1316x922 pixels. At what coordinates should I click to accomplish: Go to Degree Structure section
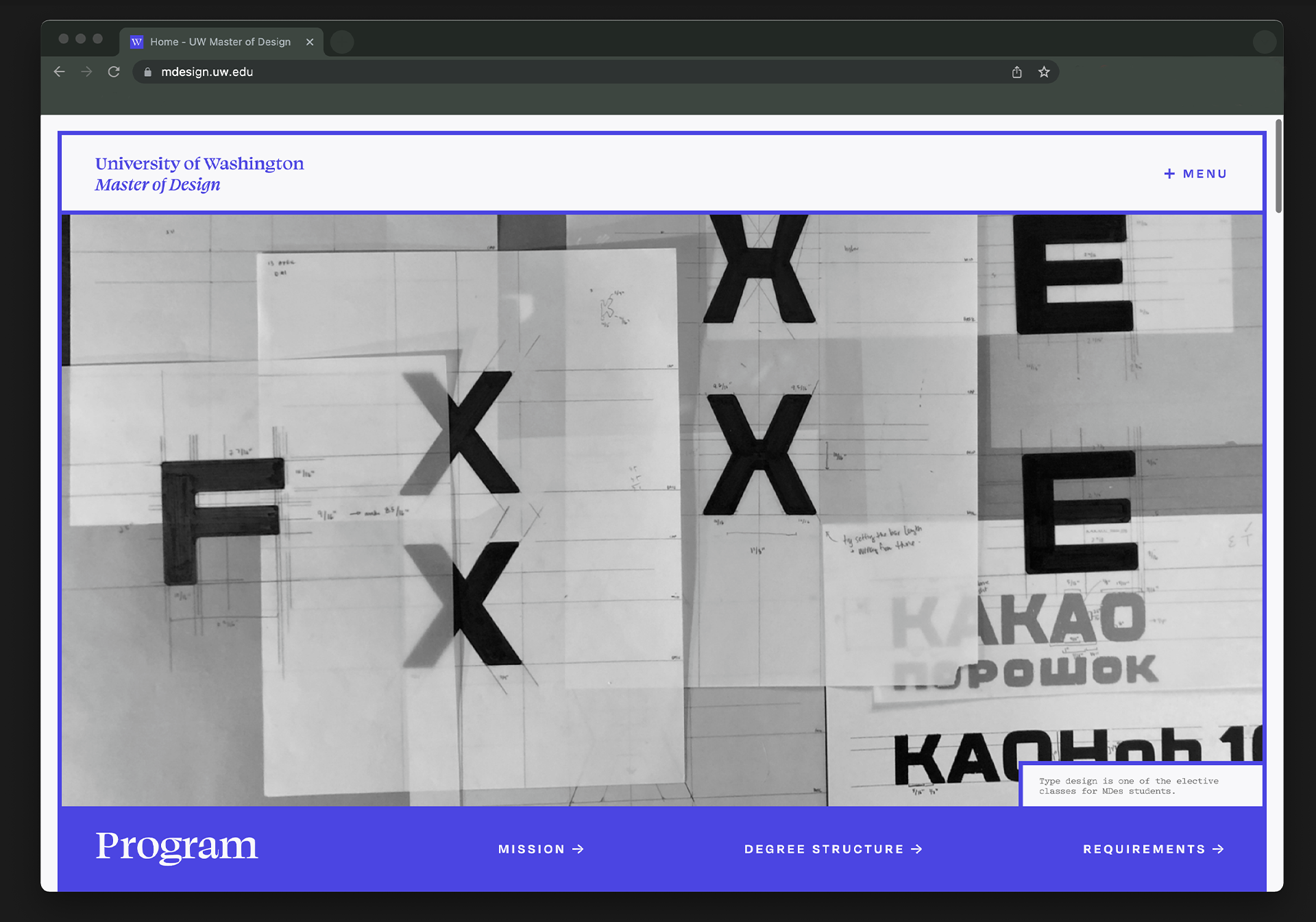tap(833, 849)
